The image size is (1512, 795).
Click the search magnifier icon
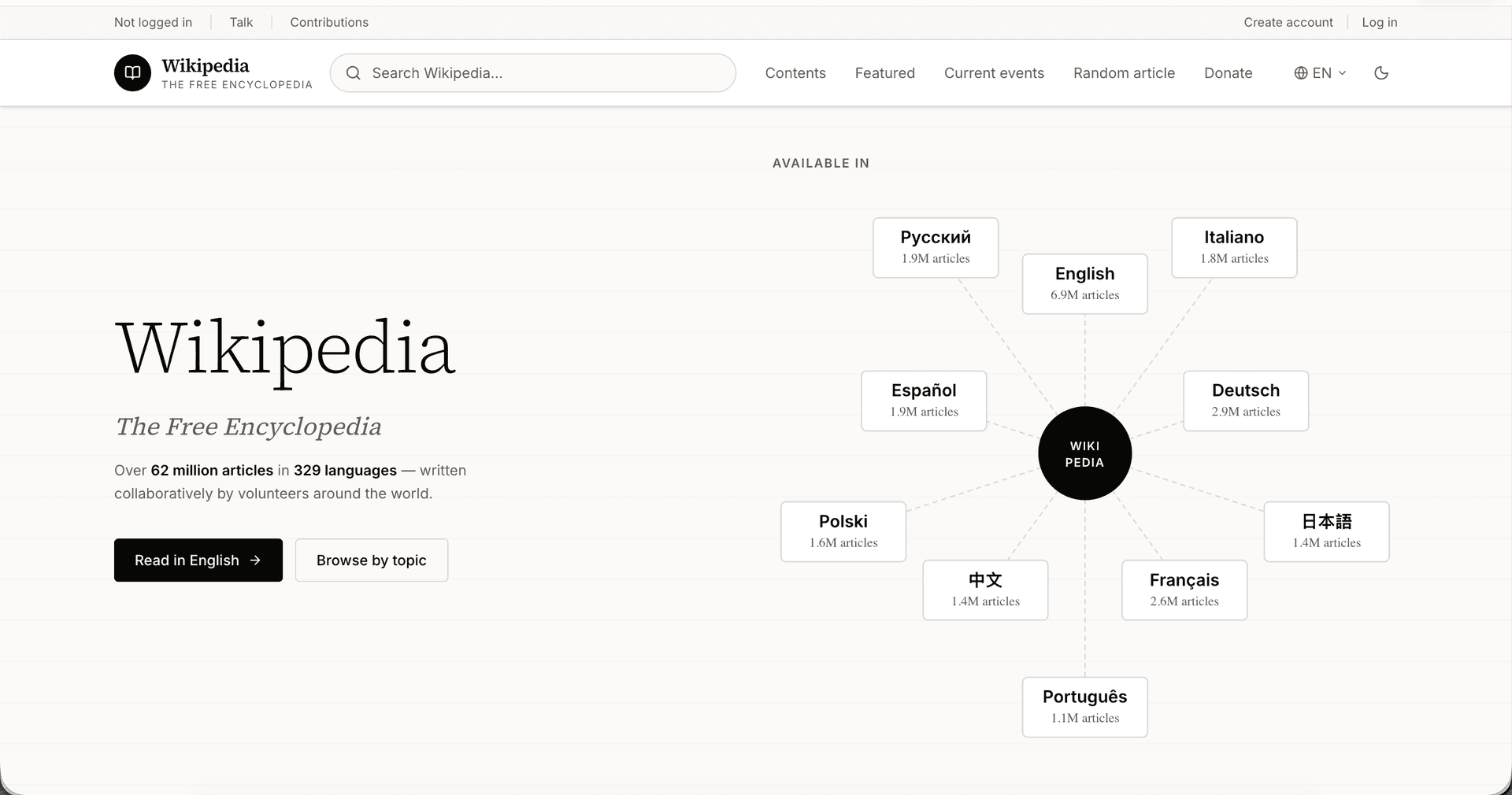[354, 73]
